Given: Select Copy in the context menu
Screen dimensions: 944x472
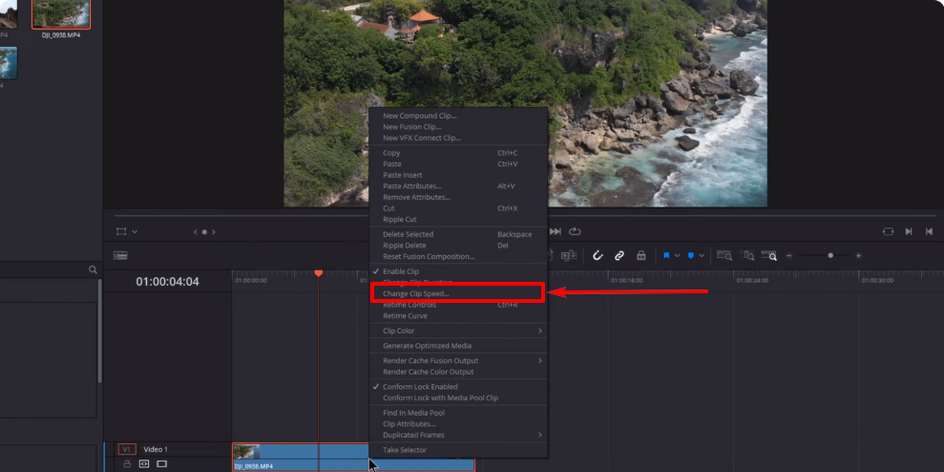Looking at the screenshot, I should pos(458,153).
